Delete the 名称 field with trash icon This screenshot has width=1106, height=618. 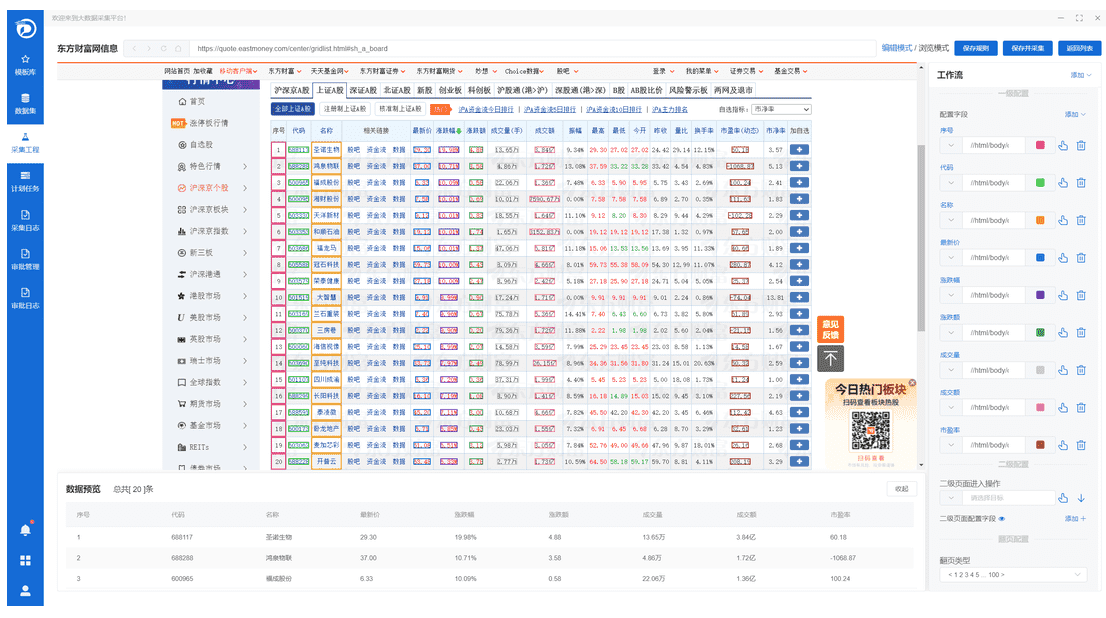pyautogui.click(x=1081, y=220)
